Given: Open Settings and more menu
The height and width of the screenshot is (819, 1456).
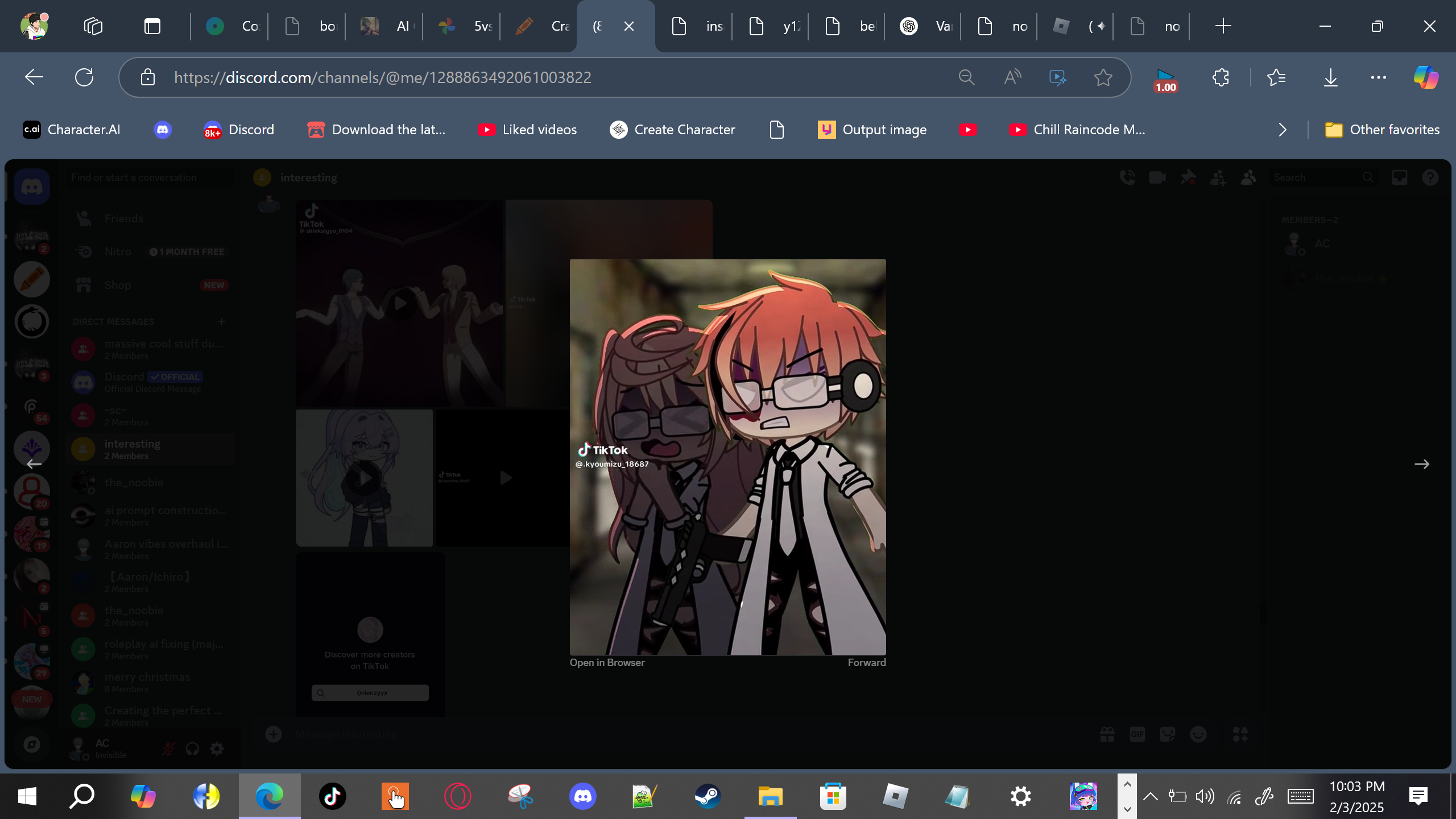Looking at the screenshot, I should 1379,77.
